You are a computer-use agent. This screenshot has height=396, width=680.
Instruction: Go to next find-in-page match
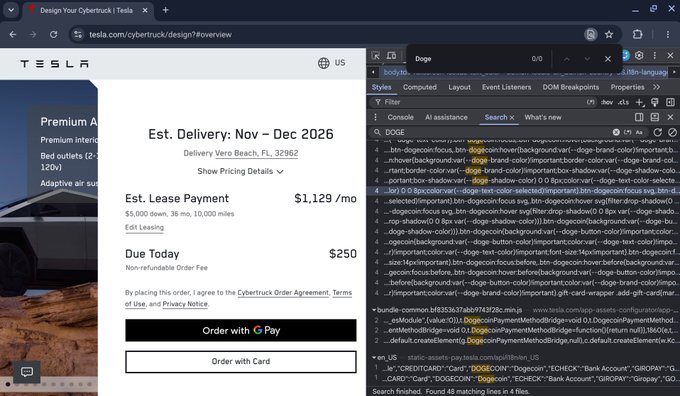pos(587,59)
